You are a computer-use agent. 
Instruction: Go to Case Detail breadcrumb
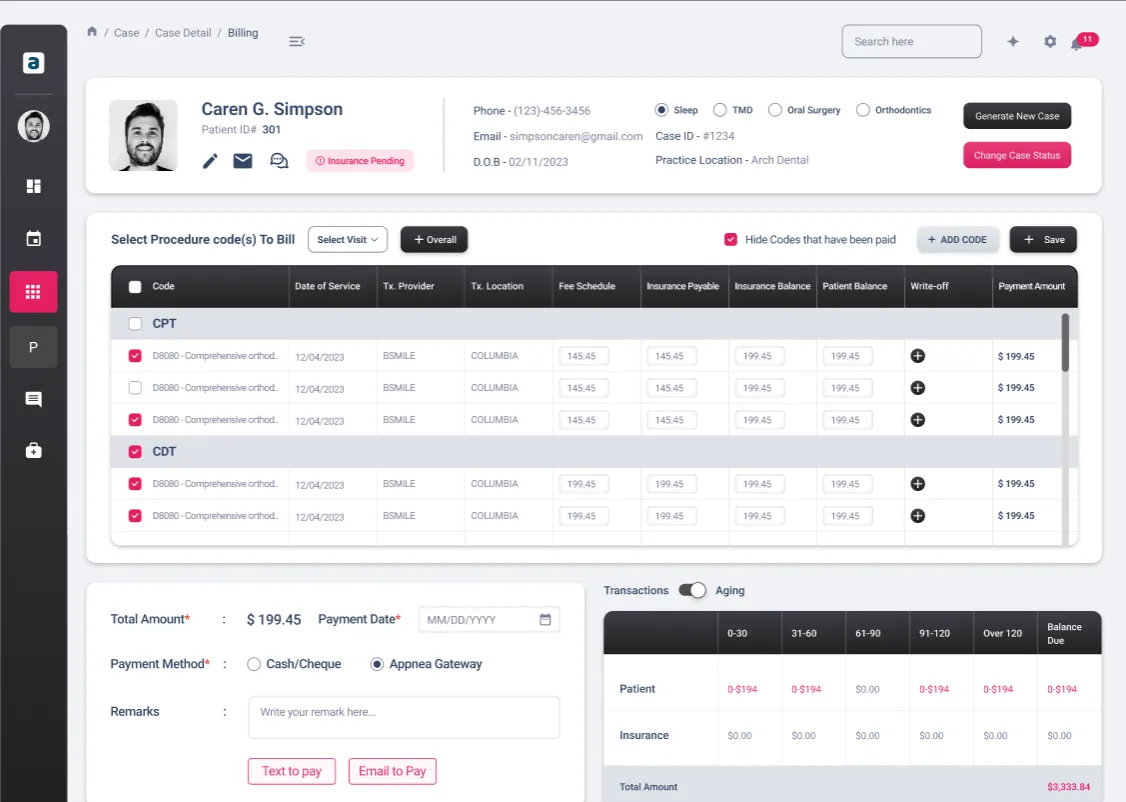coord(183,33)
